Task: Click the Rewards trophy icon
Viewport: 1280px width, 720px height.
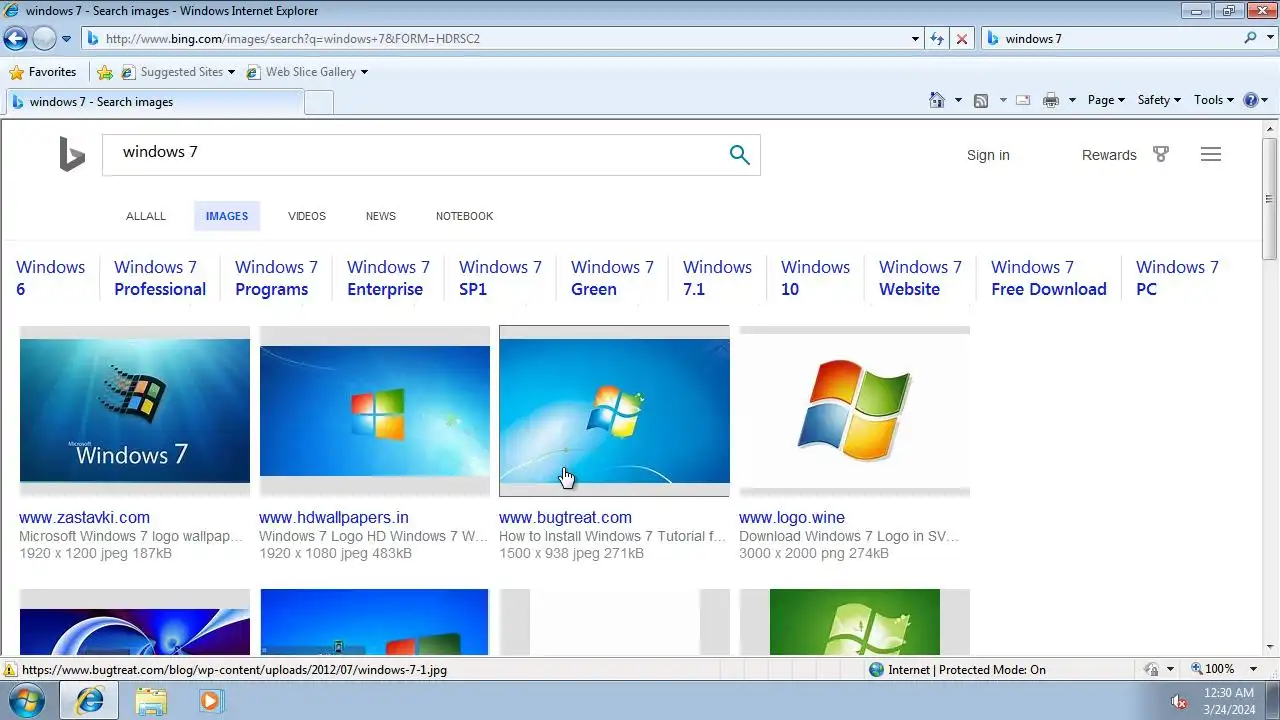Action: tap(1161, 154)
